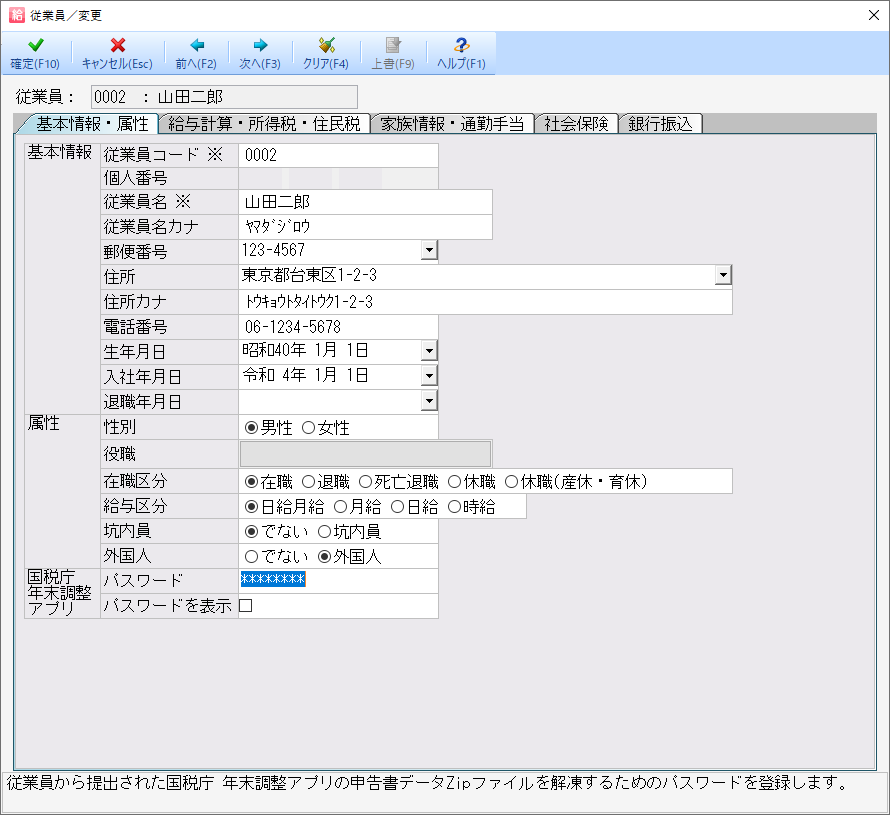This screenshot has width=890, height=815.
Task: Select 月給 as the salary type
Action: point(341,507)
